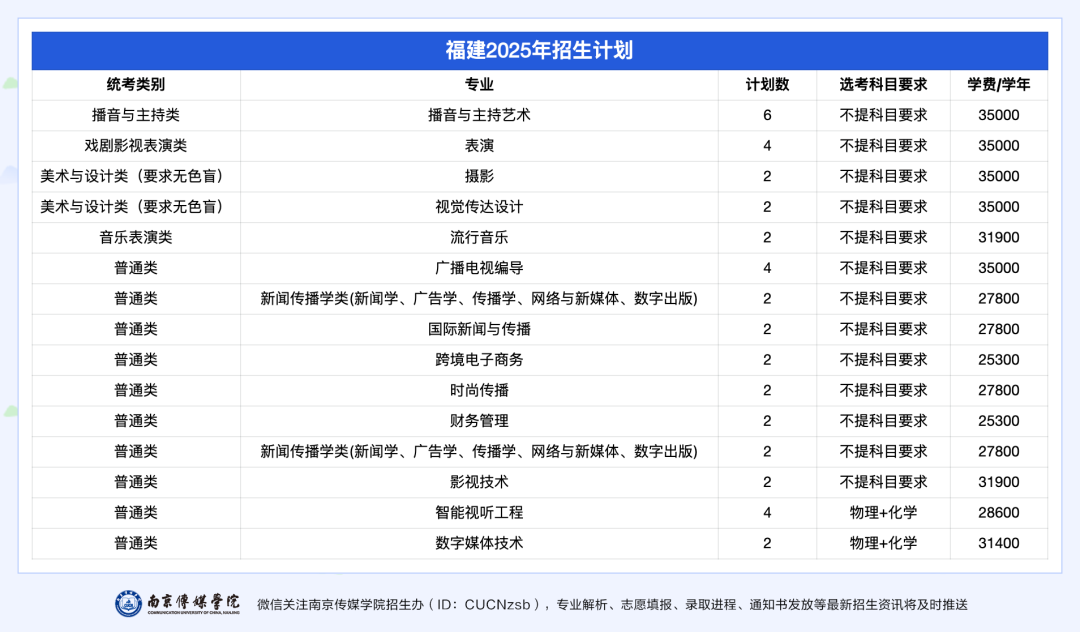1080x632 pixels.
Task: Click the 流行音乐 major cell
Action: (x=479, y=238)
